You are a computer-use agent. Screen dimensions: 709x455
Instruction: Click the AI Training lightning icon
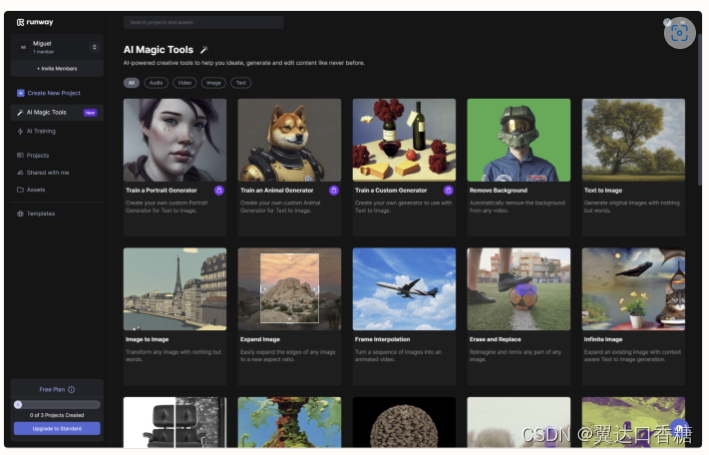pyautogui.click(x=20, y=132)
